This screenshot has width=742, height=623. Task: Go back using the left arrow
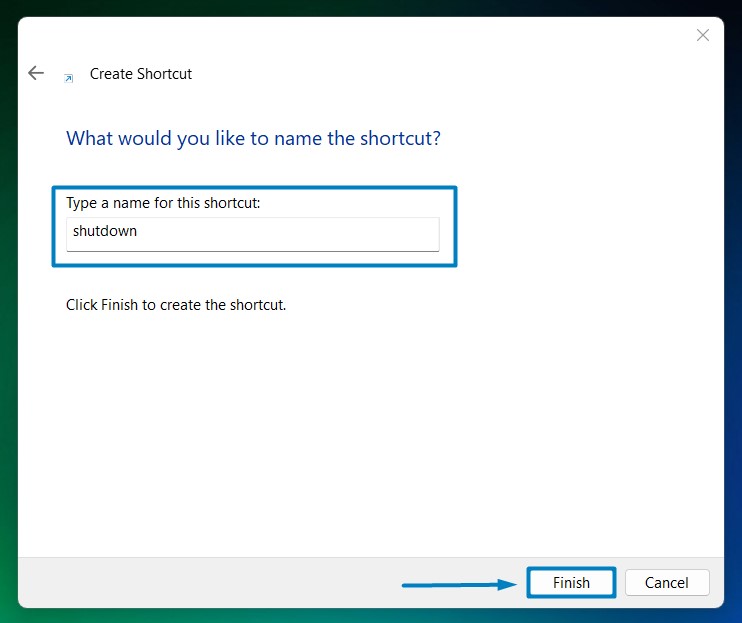pyautogui.click(x=36, y=73)
